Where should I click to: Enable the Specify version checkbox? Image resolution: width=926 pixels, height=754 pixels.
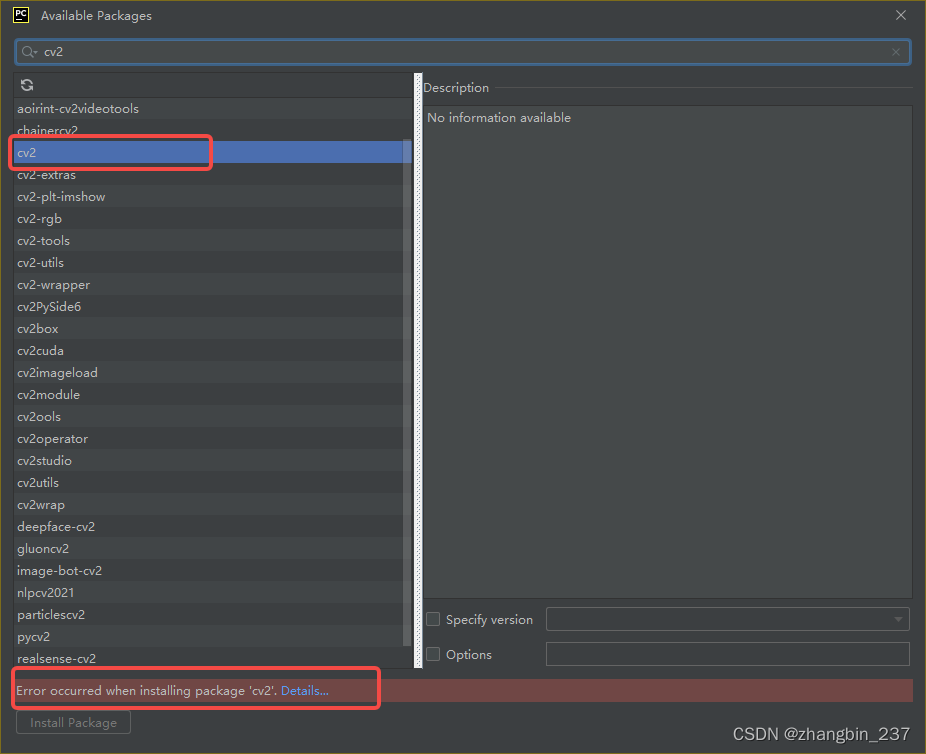433,619
